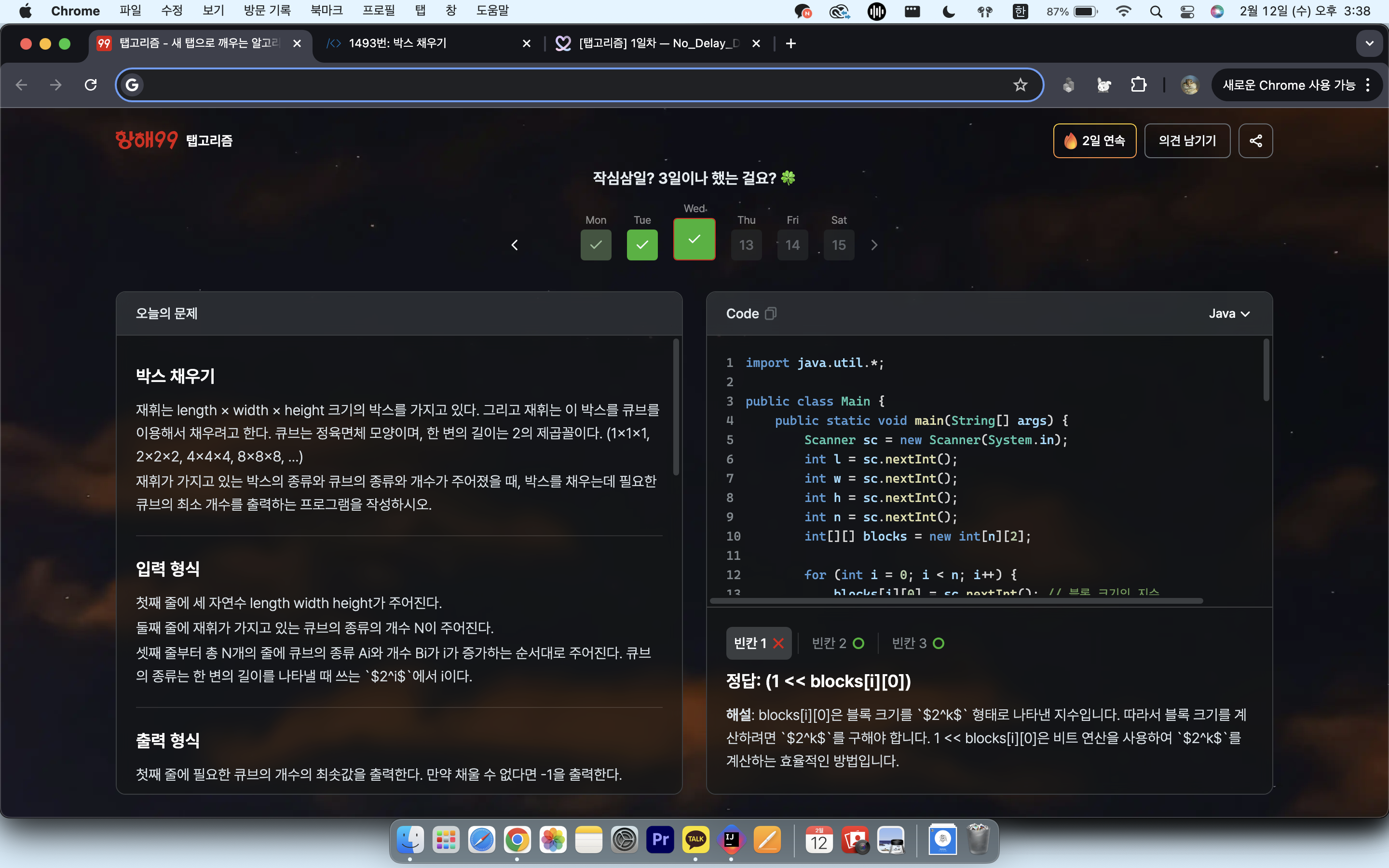Select the Monday checked day box
The image size is (1389, 868).
pyautogui.click(x=596, y=245)
